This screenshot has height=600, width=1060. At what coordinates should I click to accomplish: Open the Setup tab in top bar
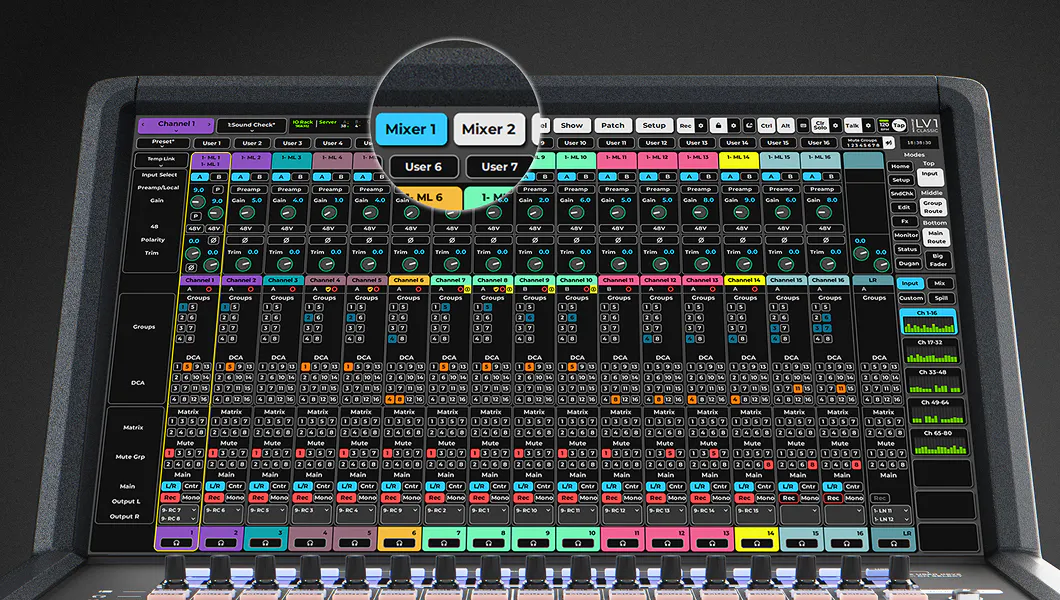point(654,126)
